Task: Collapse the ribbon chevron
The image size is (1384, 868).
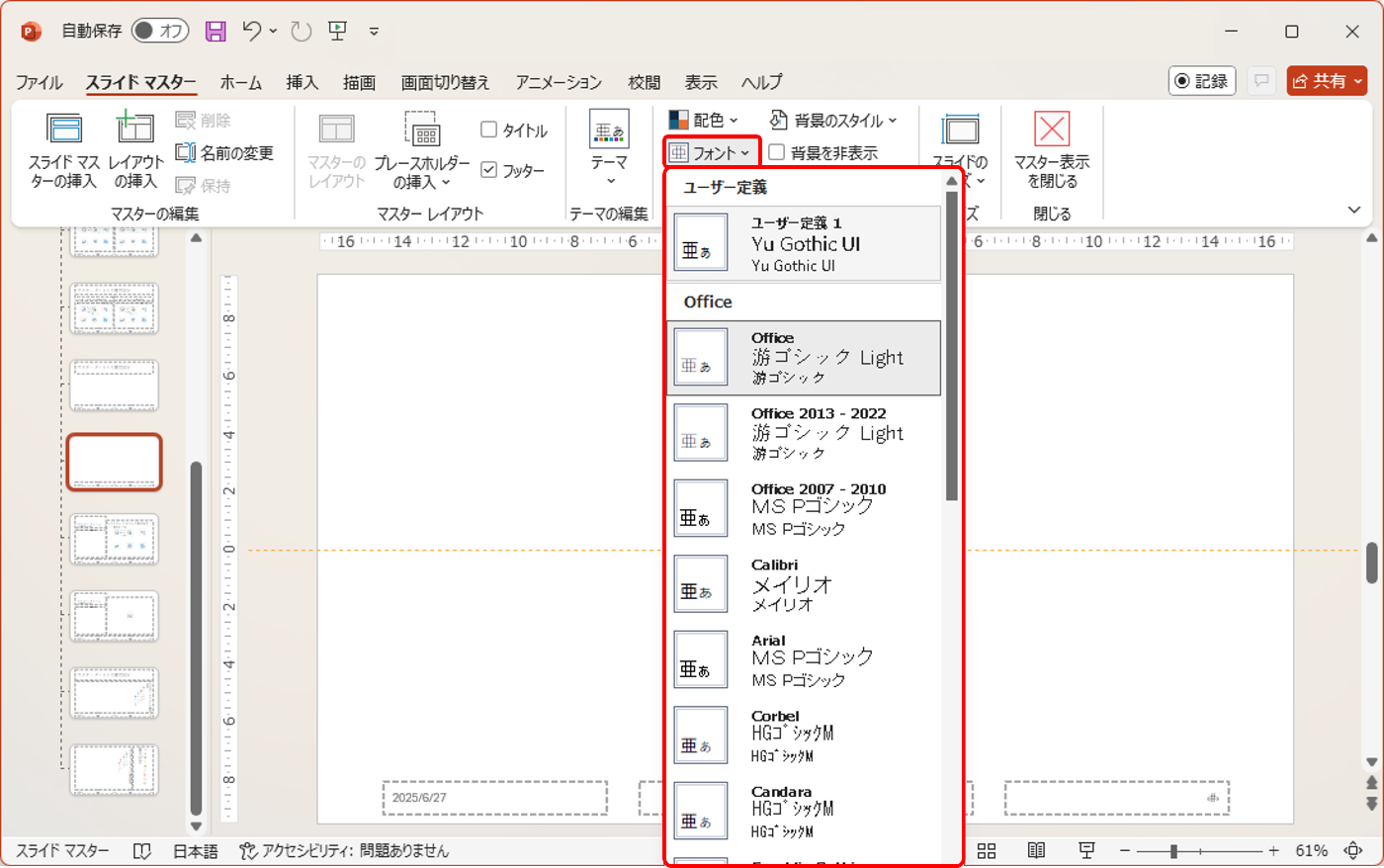Action: coord(1354,210)
